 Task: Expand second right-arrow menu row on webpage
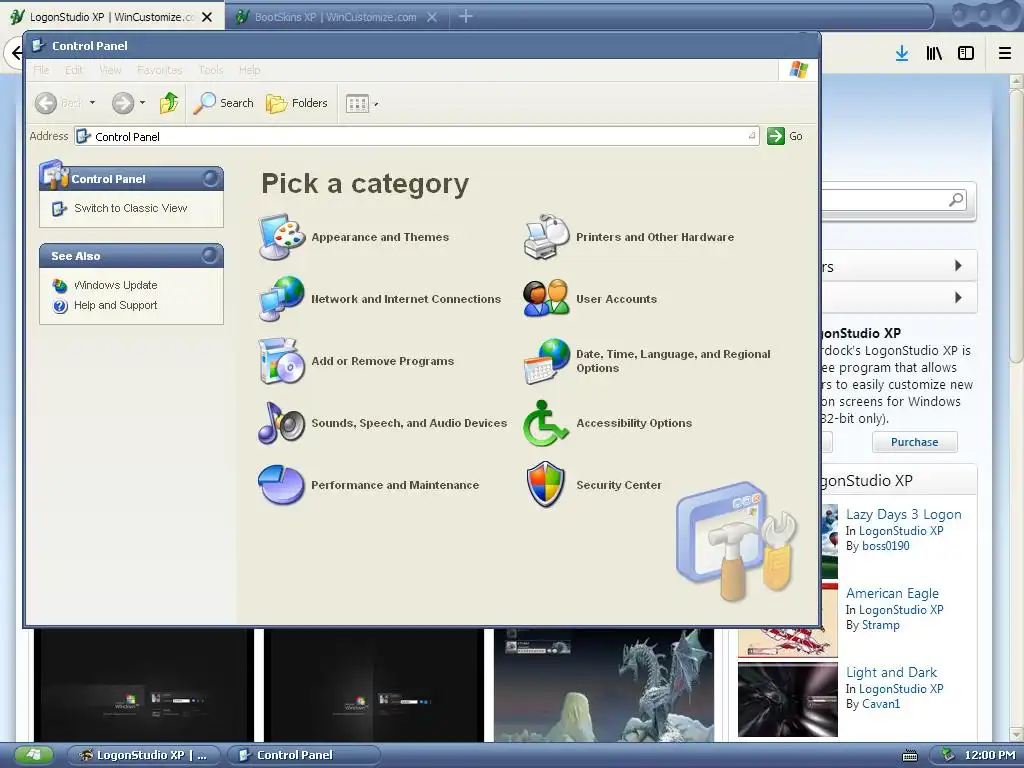click(958, 297)
